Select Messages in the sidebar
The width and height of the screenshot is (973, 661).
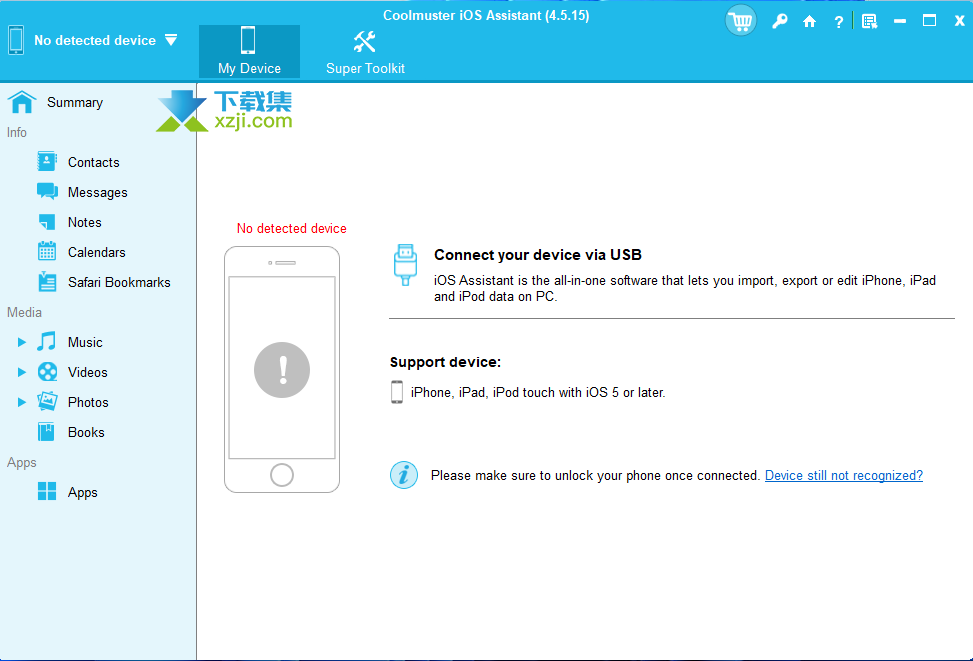97,192
